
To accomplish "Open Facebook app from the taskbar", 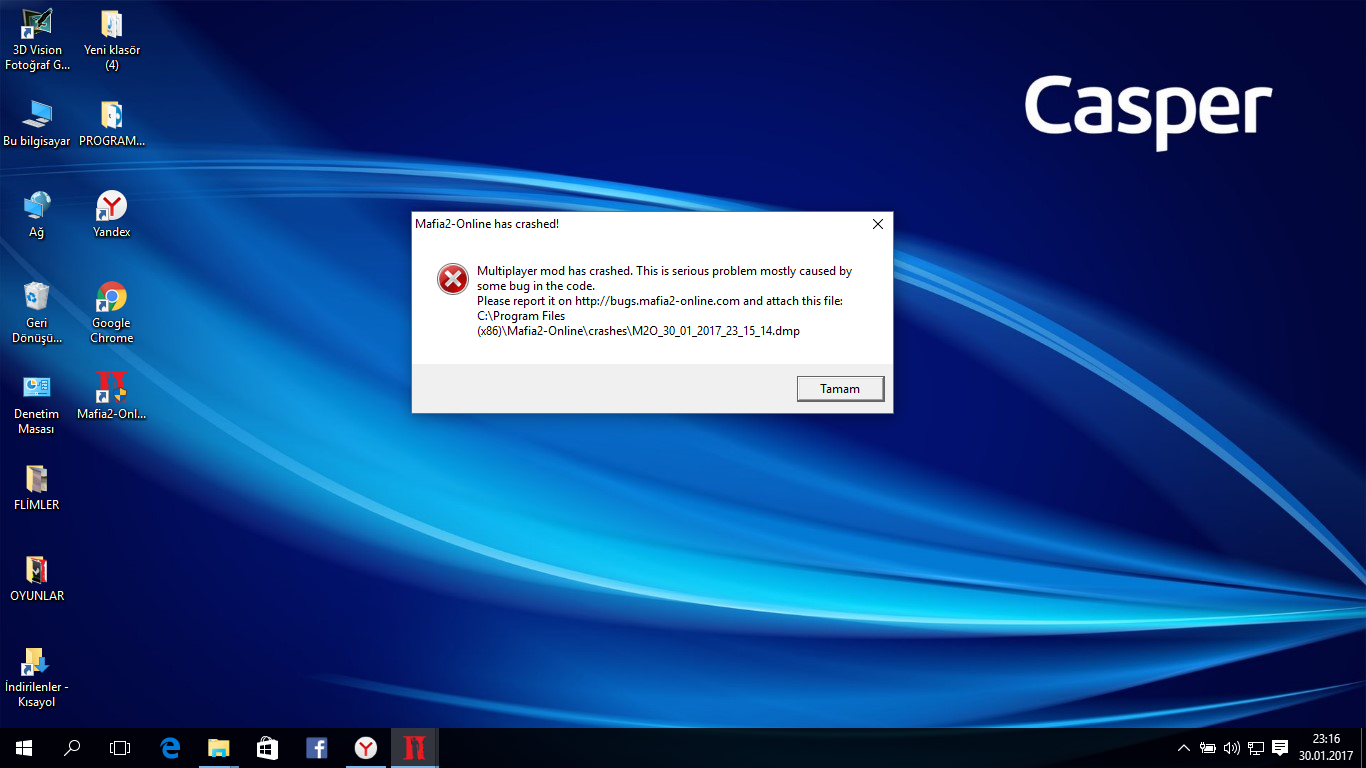I will coord(316,748).
